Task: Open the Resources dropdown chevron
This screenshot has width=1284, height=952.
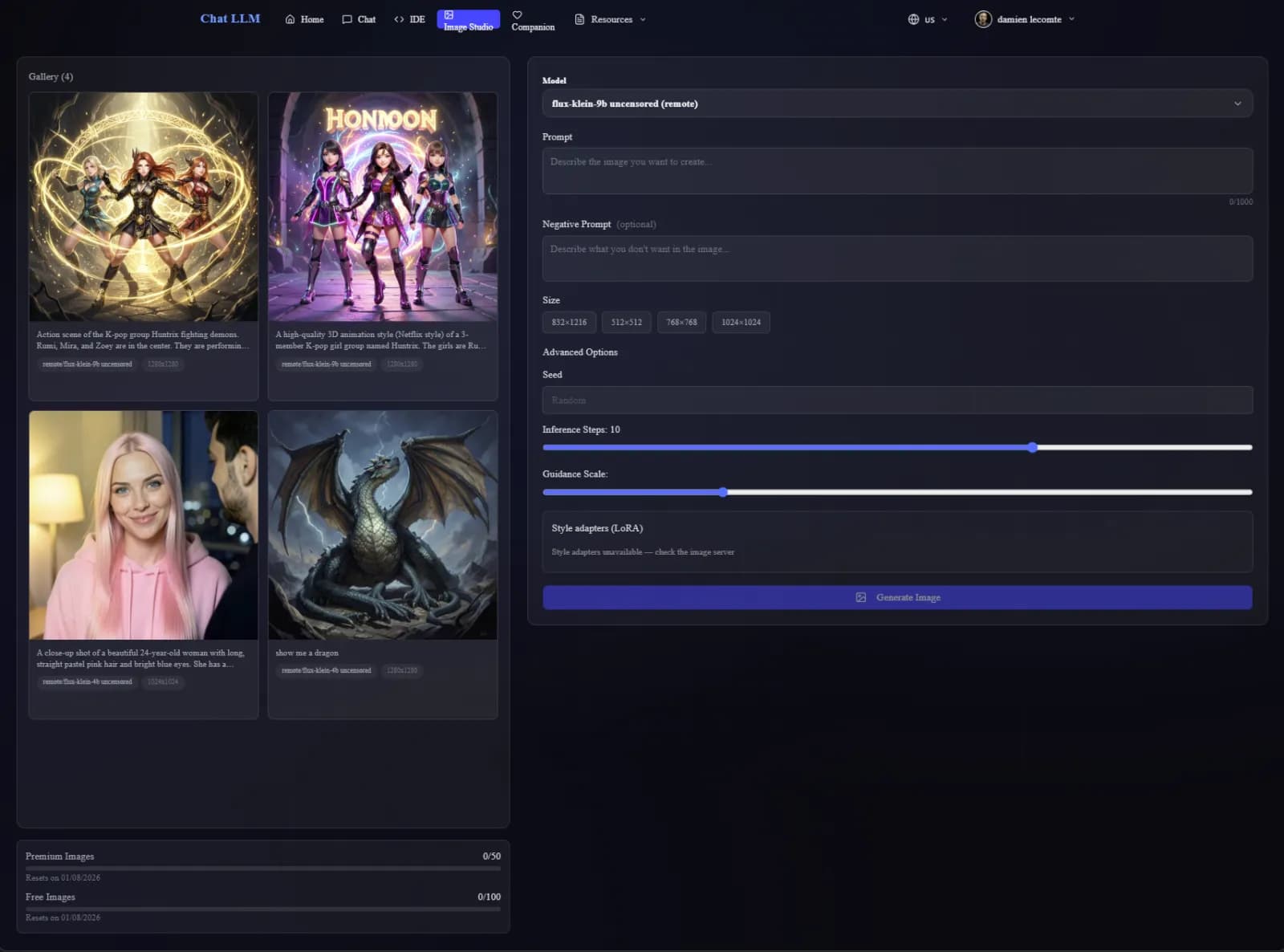Action: click(x=643, y=19)
